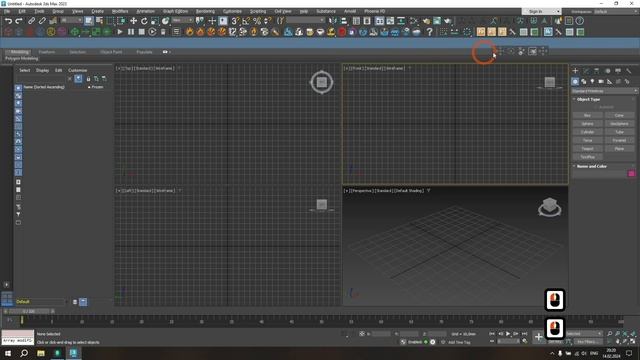640x360 pixels.
Task: Open the Modify command panel tab
Action: pyautogui.click(x=586, y=71)
